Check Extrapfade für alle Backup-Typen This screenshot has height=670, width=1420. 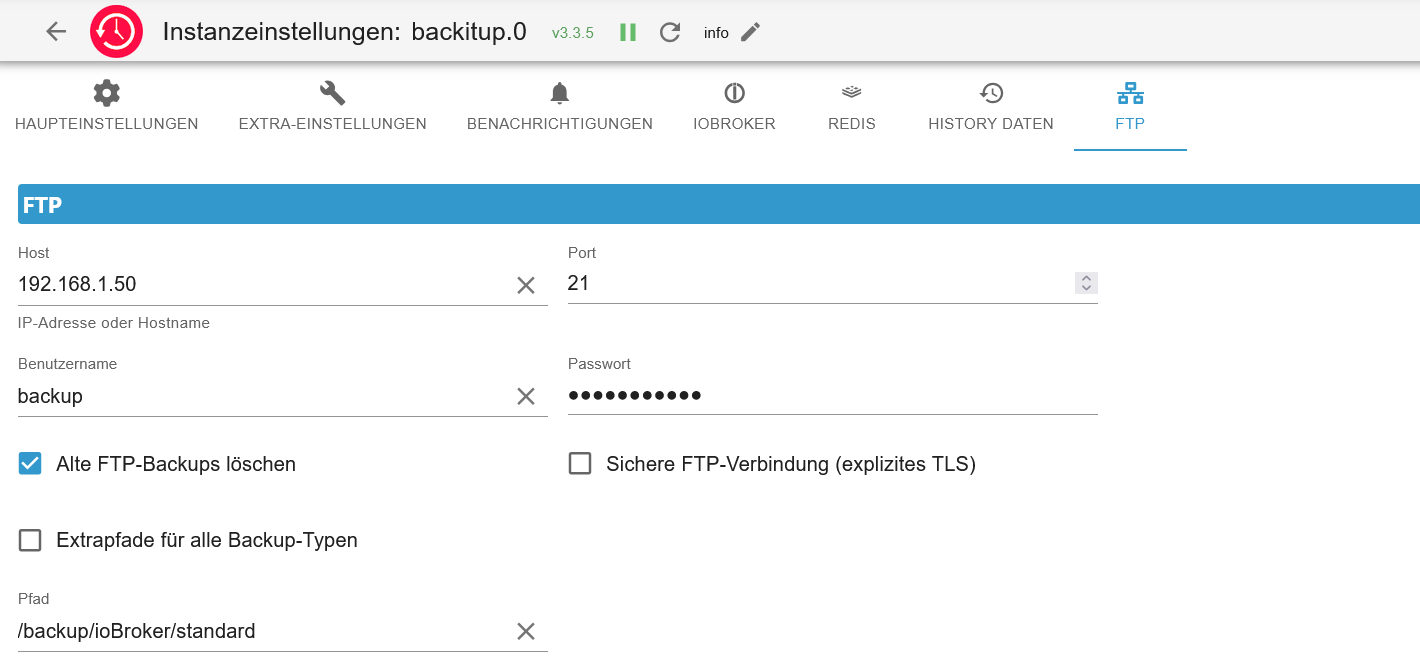(x=30, y=540)
